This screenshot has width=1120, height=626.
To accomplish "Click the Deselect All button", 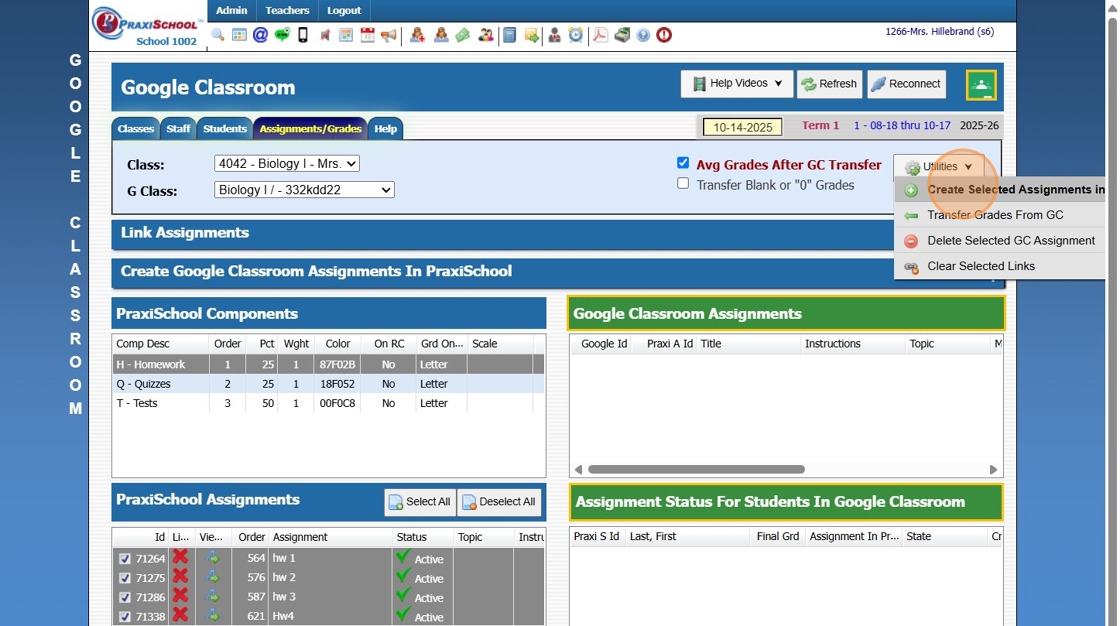I will click(x=499, y=502).
